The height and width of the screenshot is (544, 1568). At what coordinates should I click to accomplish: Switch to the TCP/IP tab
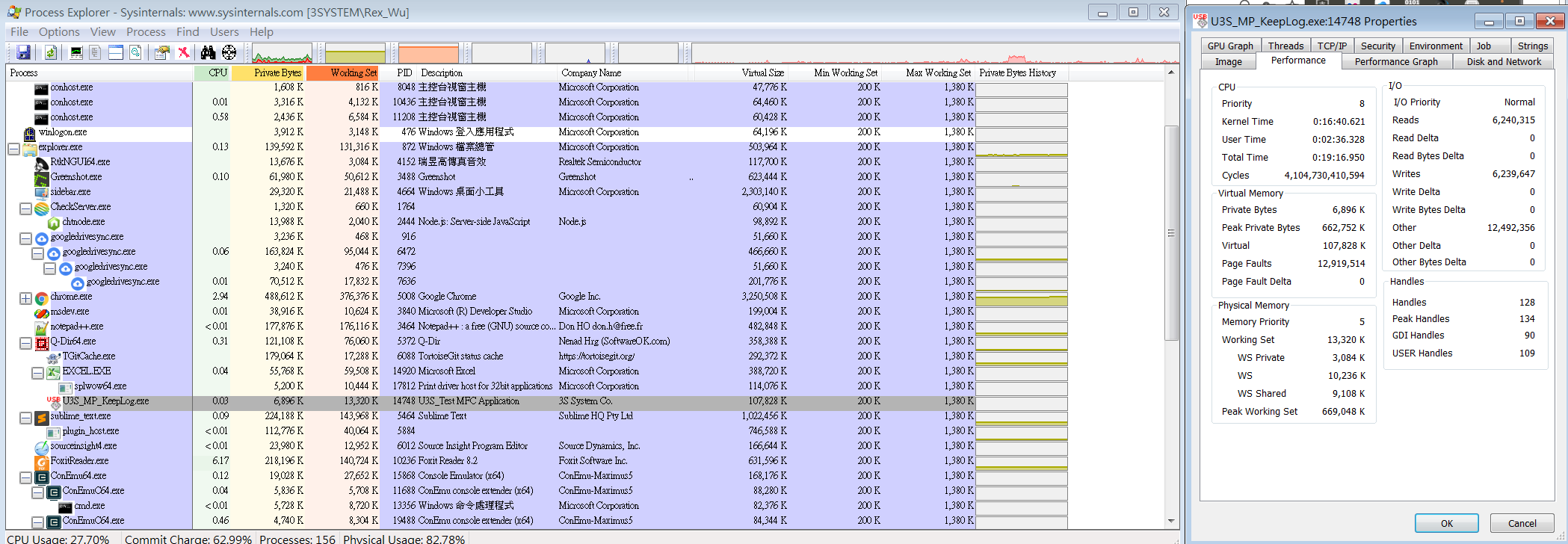point(1332,46)
